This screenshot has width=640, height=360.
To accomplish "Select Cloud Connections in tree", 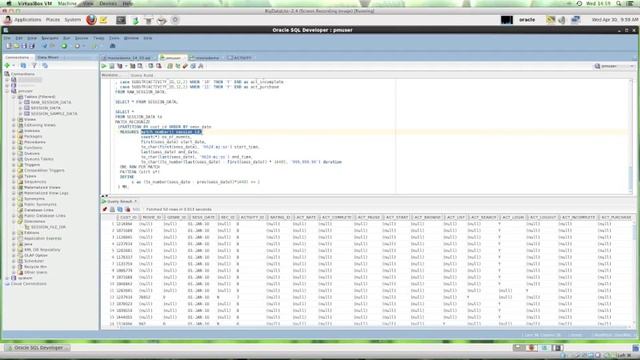I will (x=29, y=284).
